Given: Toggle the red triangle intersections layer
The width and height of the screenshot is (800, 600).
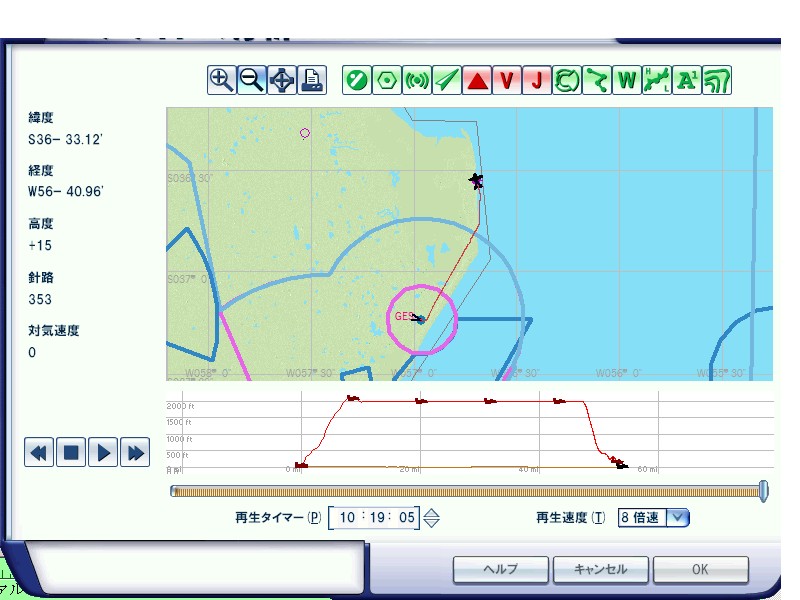Looking at the screenshot, I should [x=477, y=80].
